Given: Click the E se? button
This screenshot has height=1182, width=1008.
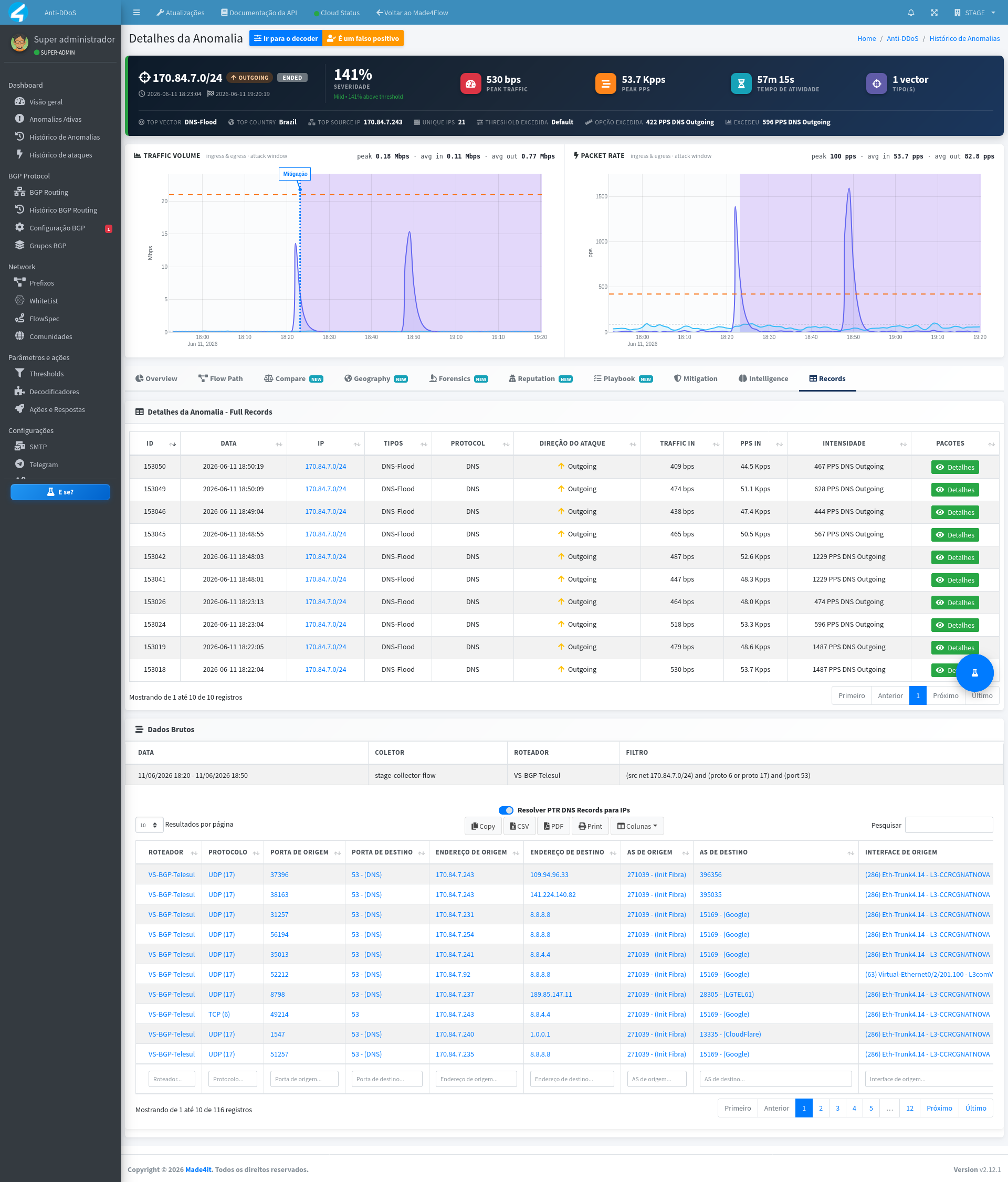Looking at the screenshot, I should point(60,492).
